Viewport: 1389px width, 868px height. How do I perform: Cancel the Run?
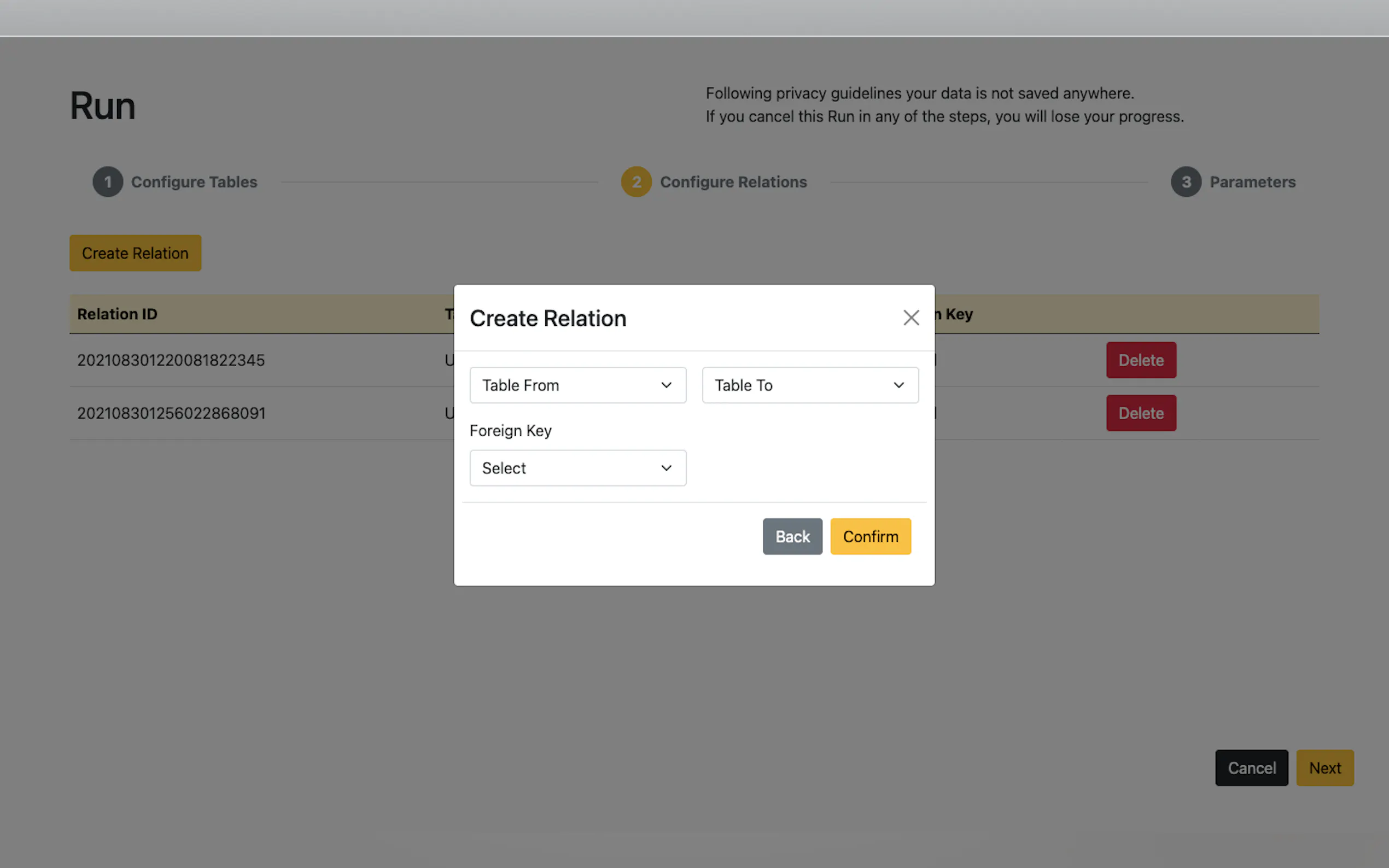[x=1251, y=768]
